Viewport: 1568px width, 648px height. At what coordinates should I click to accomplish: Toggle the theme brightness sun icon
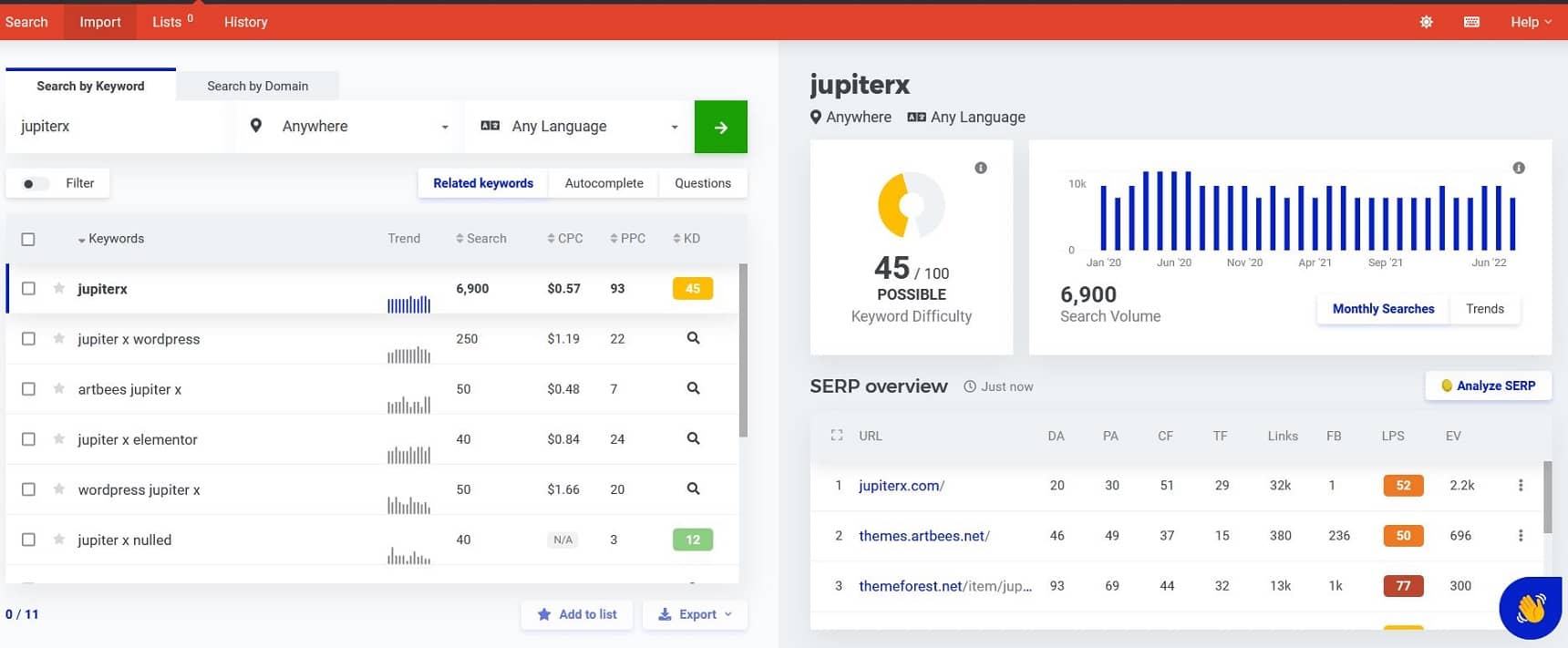pos(1427,22)
